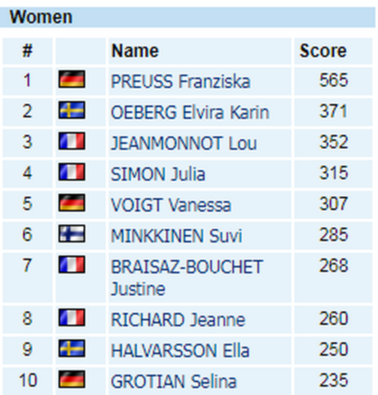Open SIMON Julia athlete page

click(x=158, y=174)
